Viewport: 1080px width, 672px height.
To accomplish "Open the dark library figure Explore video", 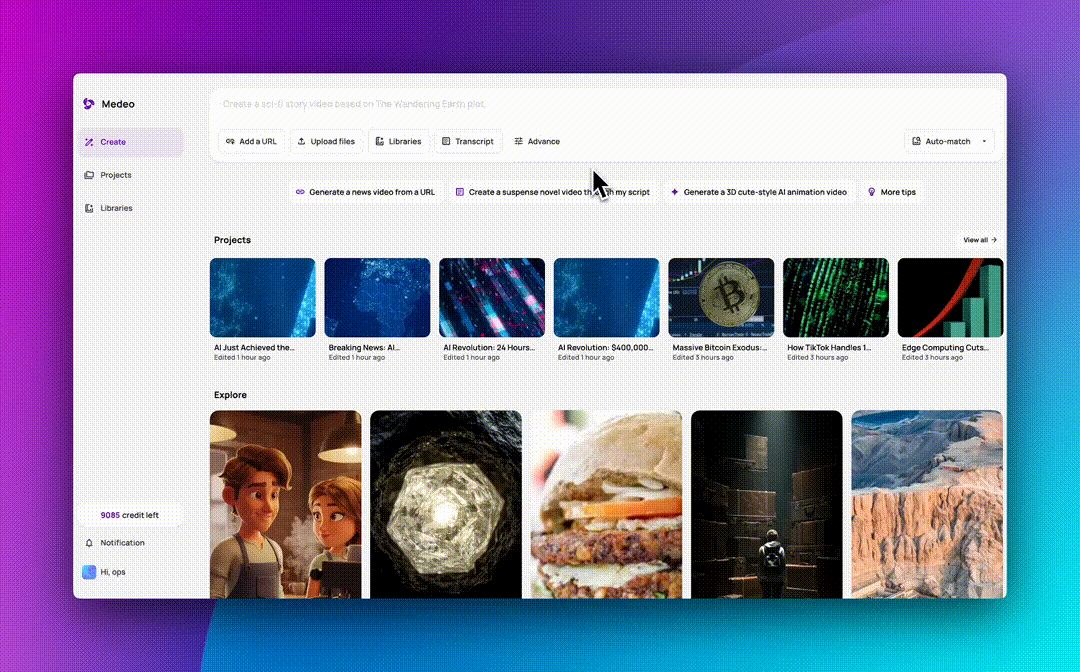I will tap(767, 504).
